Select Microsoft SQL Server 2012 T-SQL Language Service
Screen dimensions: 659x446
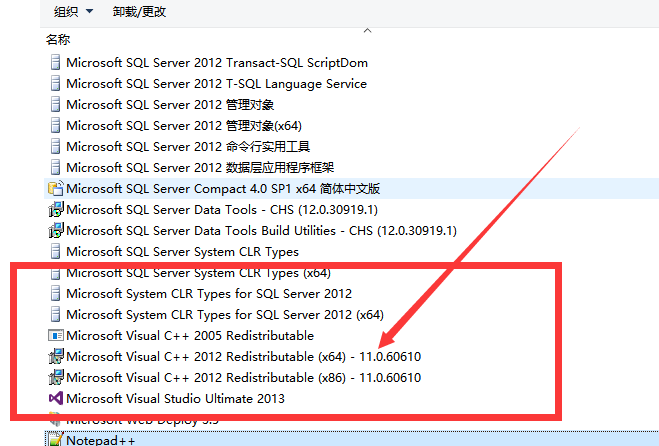coord(216,84)
